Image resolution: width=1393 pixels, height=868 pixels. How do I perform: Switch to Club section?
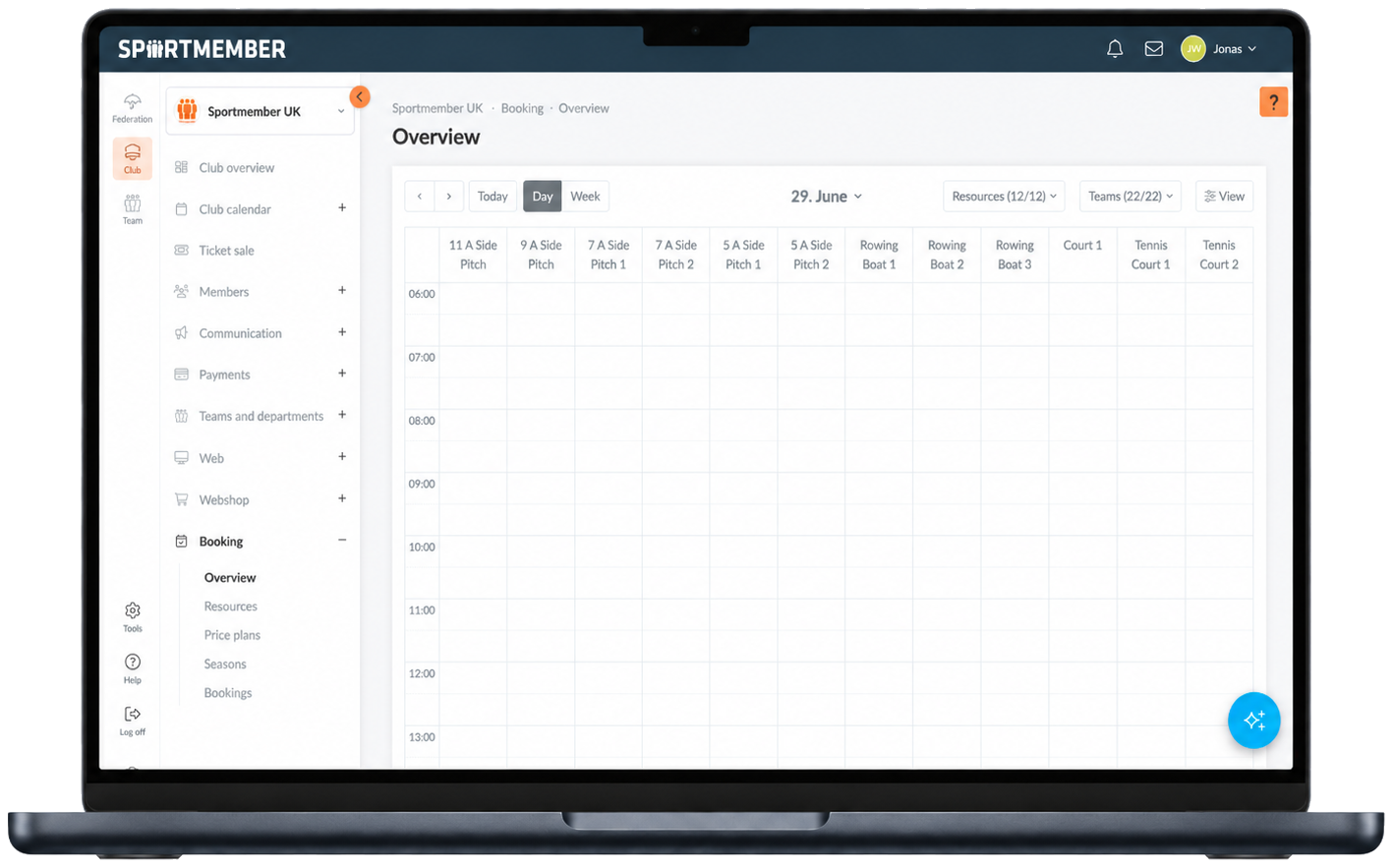coord(132,158)
